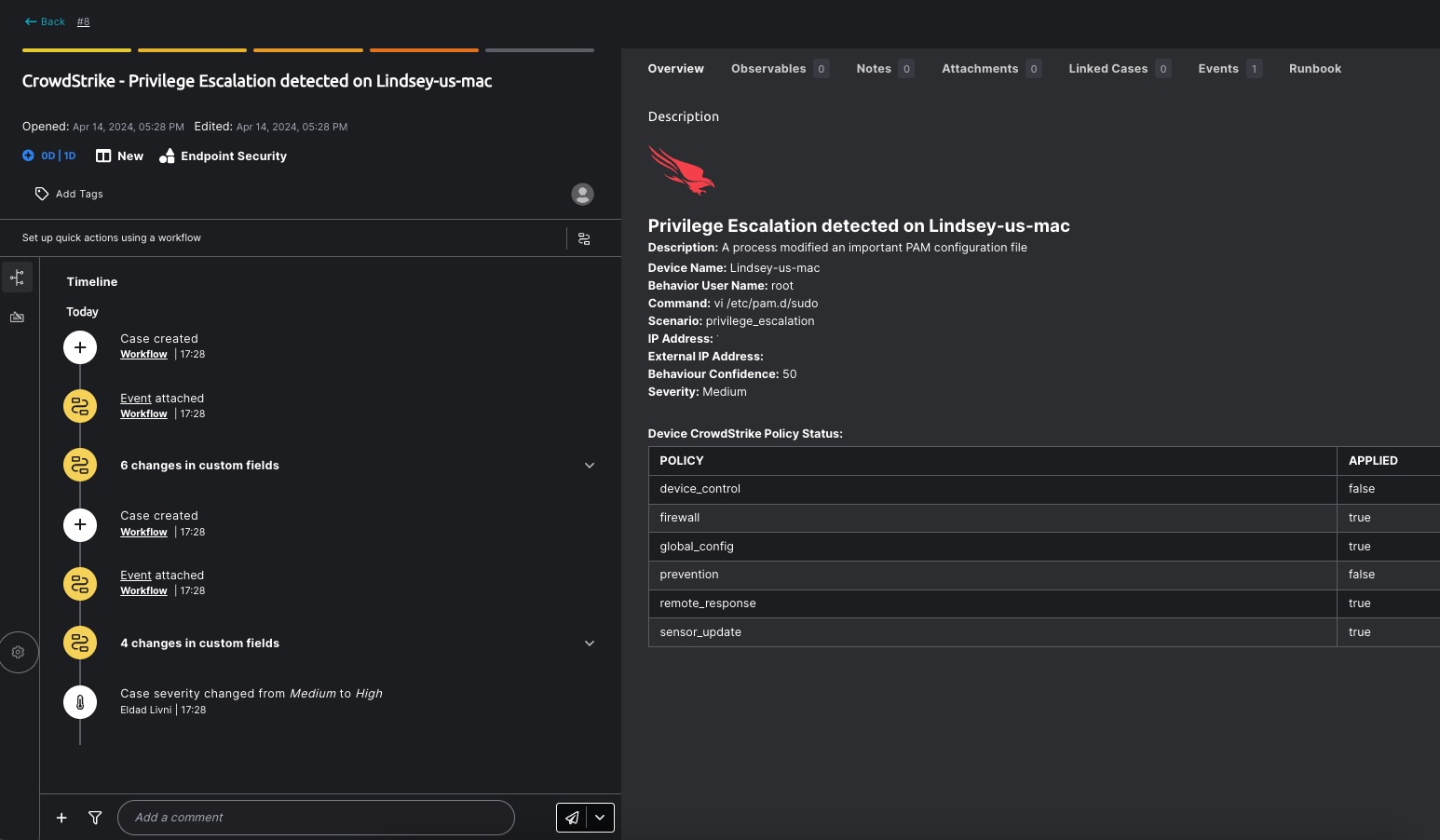Click the Back link

point(46,21)
